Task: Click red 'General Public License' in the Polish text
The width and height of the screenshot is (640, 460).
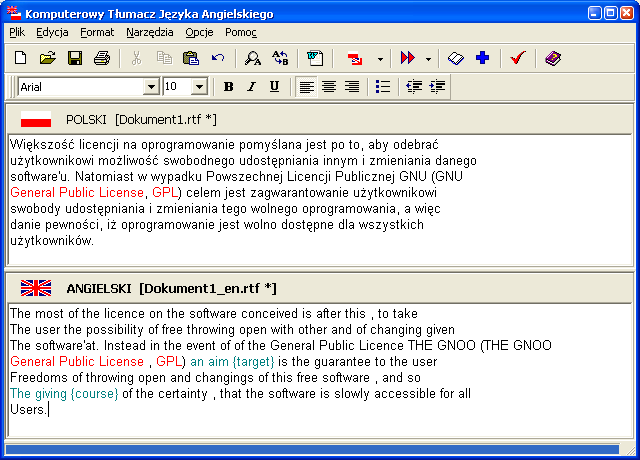Action: tap(77, 193)
